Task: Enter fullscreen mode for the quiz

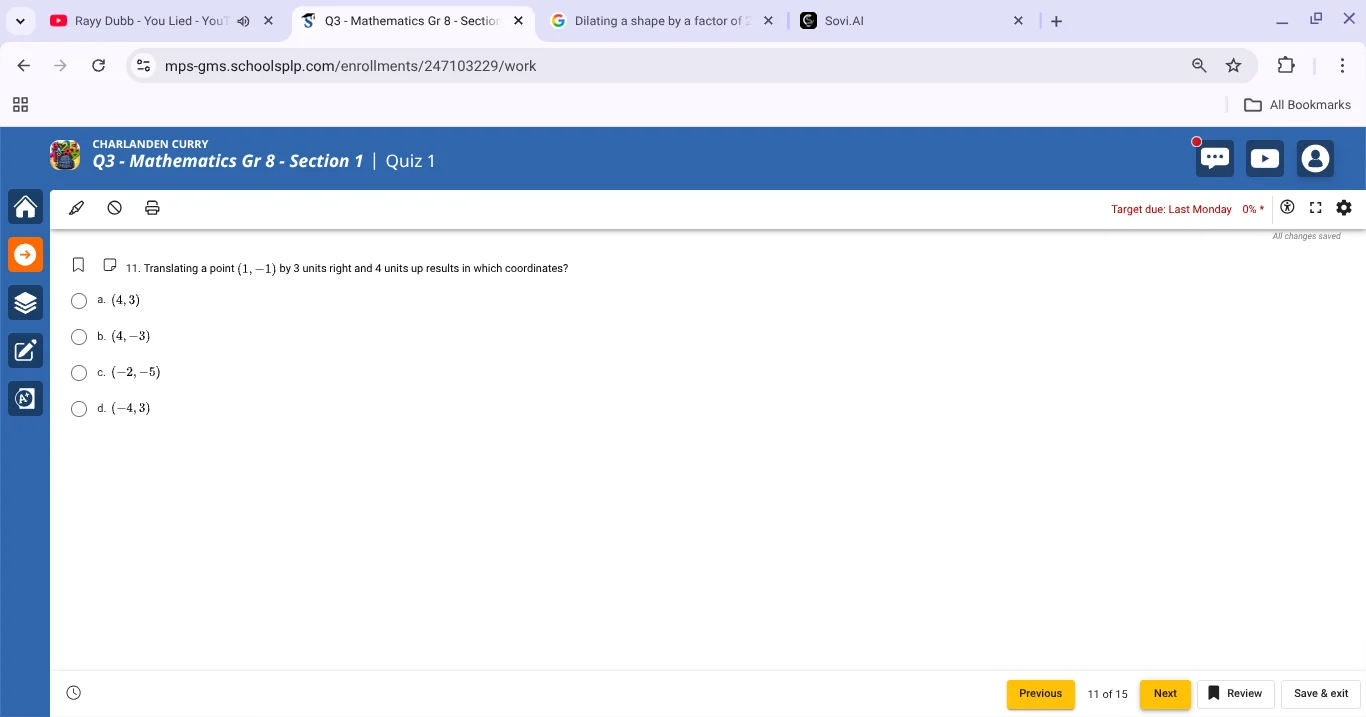Action: pos(1315,207)
